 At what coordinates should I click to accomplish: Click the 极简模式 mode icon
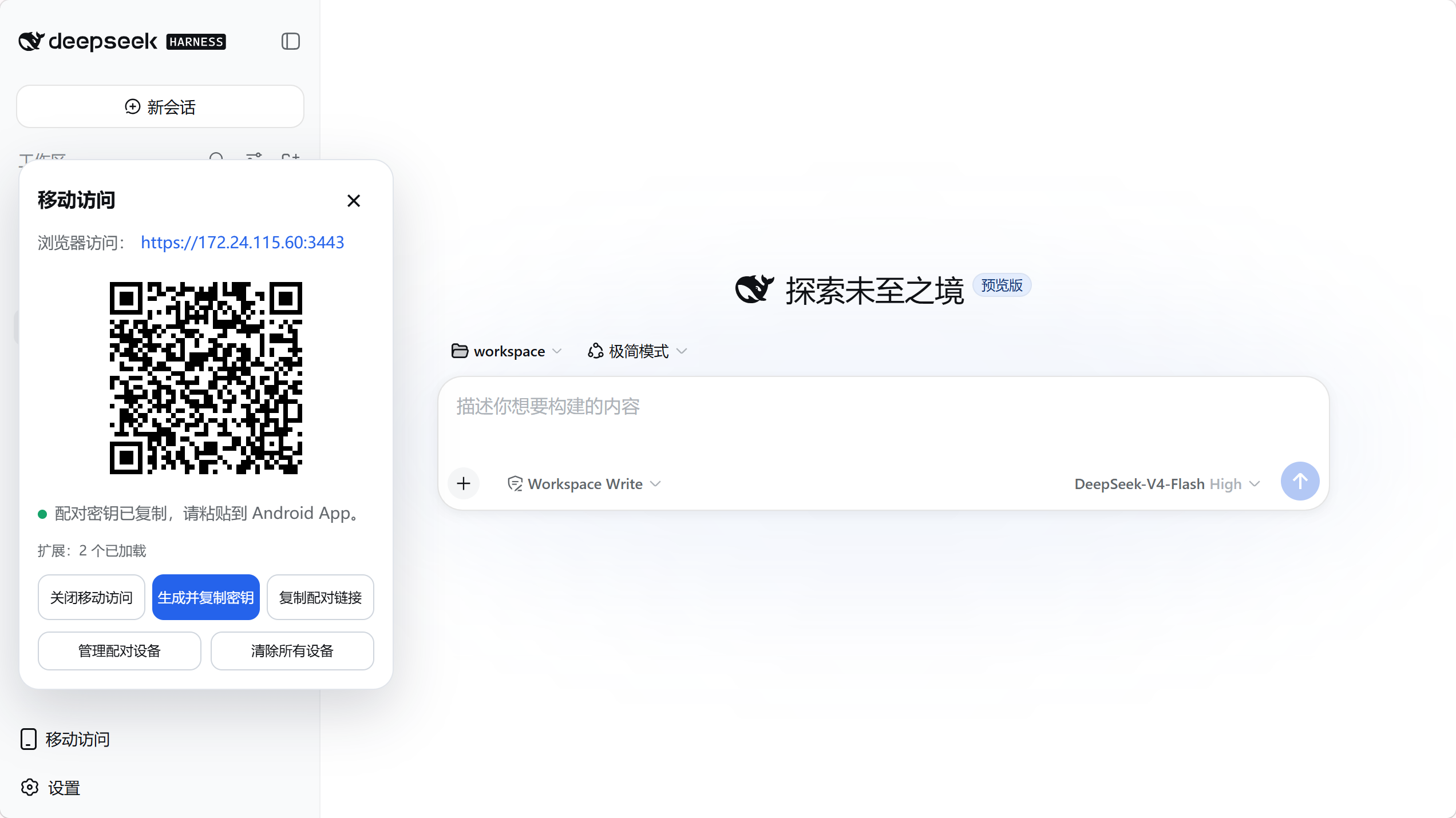click(595, 351)
